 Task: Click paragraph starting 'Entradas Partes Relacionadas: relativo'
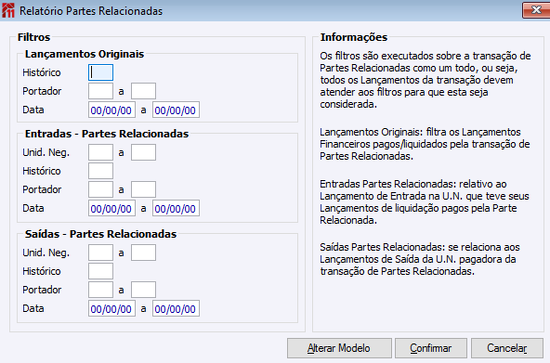(x=424, y=202)
